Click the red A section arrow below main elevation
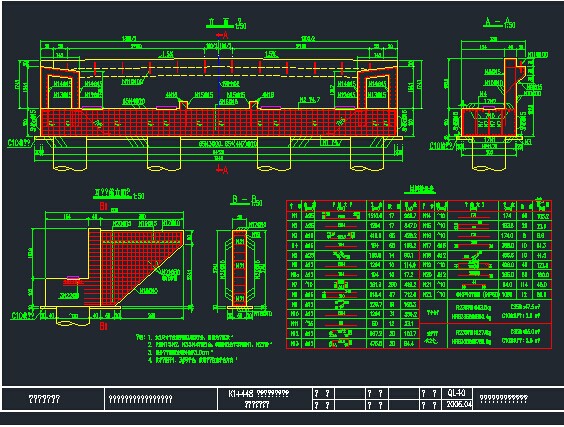 pyautogui.click(x=222, y=169)
